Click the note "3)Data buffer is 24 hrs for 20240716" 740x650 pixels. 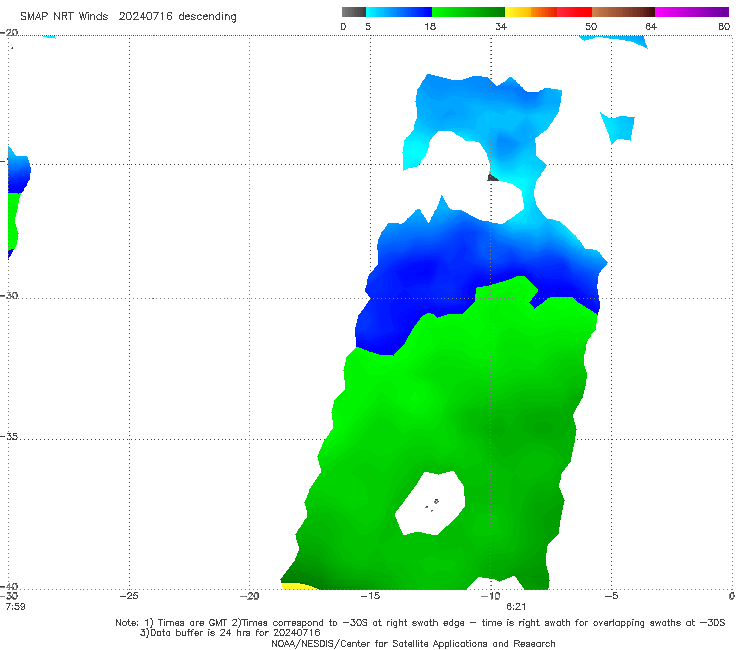click(x=230, y=633)
